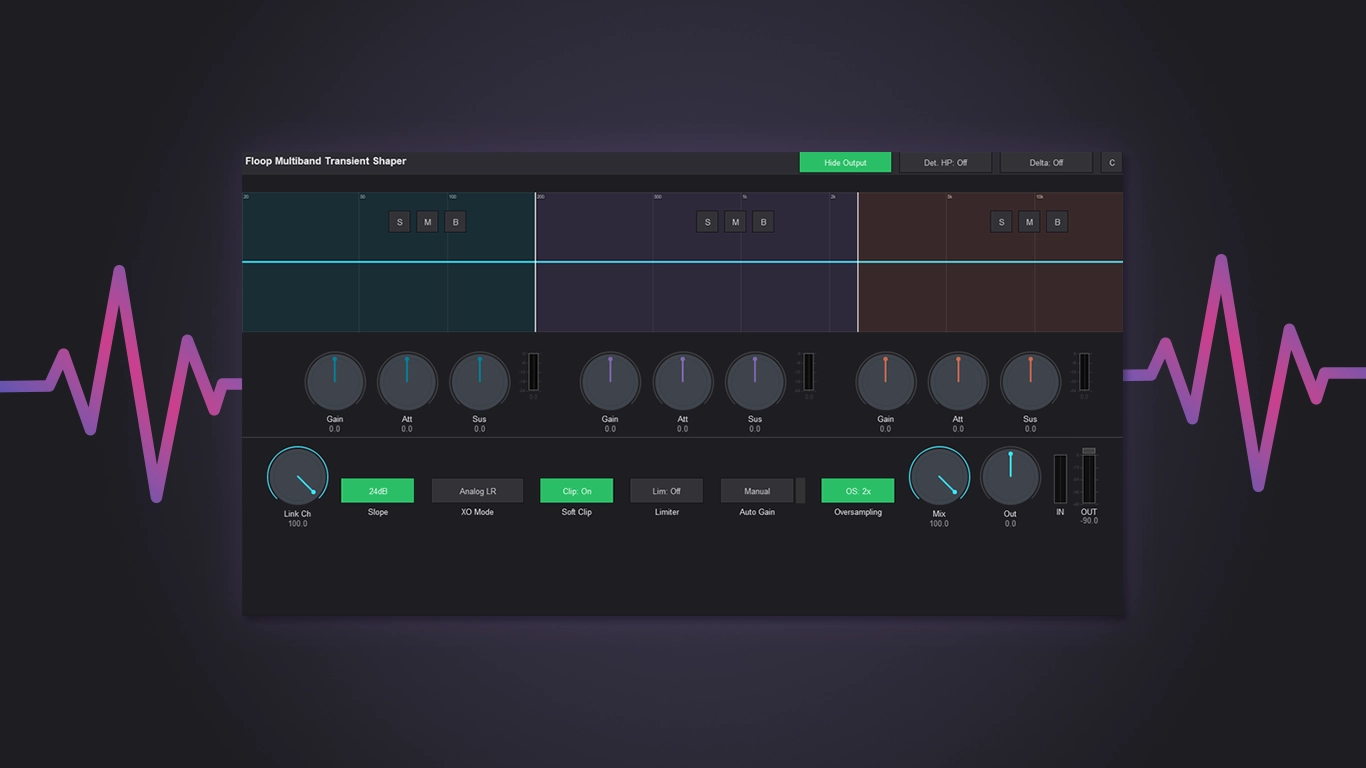Enable the Limiter (Lim: Off)
Viewport: 1366px width, 768px height.
pos(667,491)
